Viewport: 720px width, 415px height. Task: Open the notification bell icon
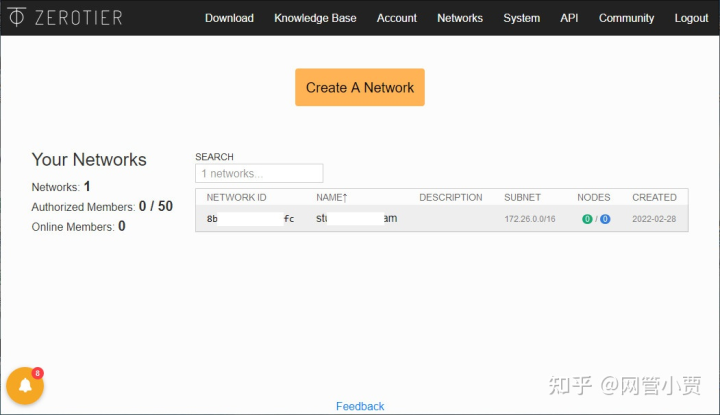25,386
